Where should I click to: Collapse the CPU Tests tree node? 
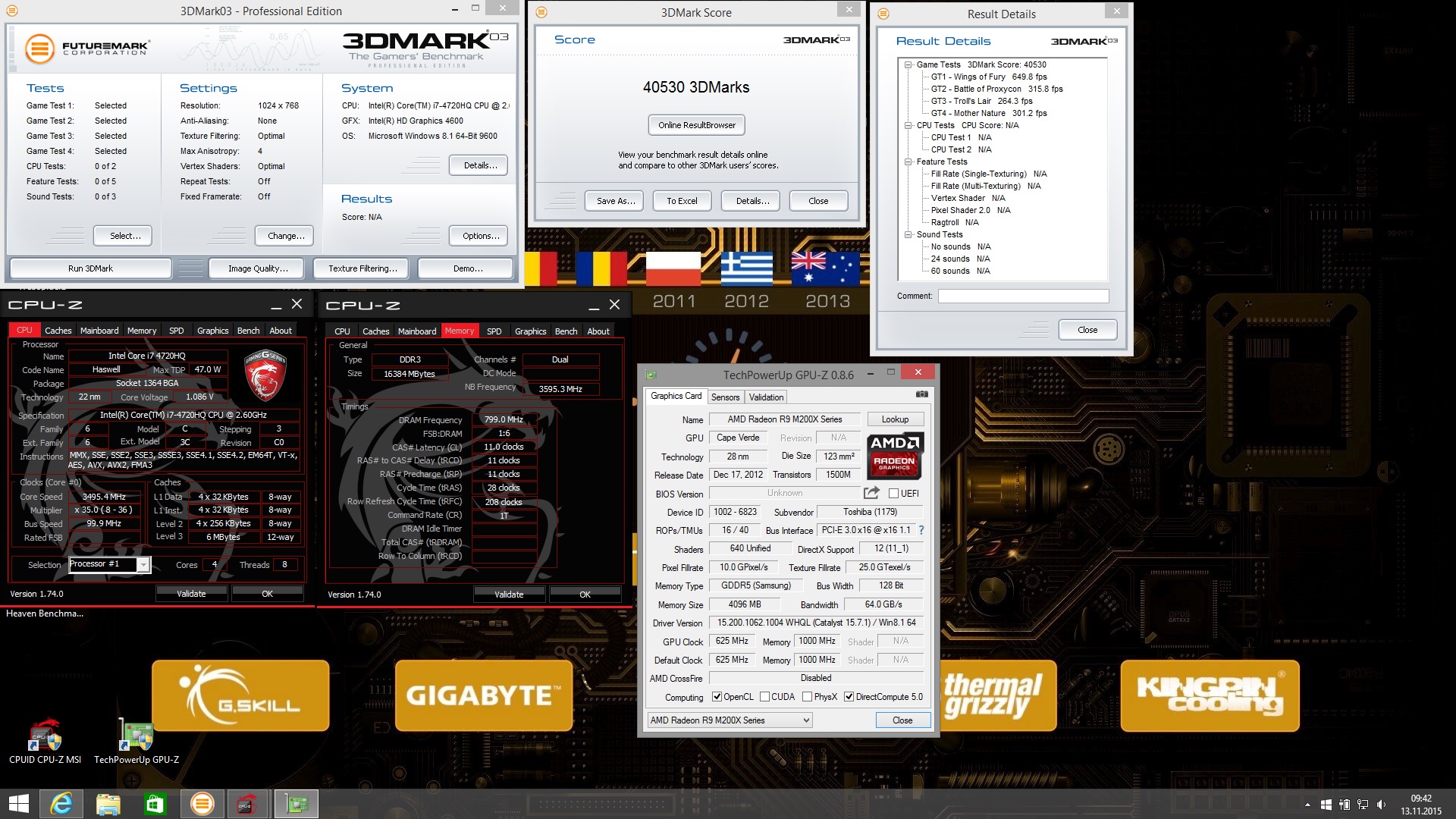(908, 126)
